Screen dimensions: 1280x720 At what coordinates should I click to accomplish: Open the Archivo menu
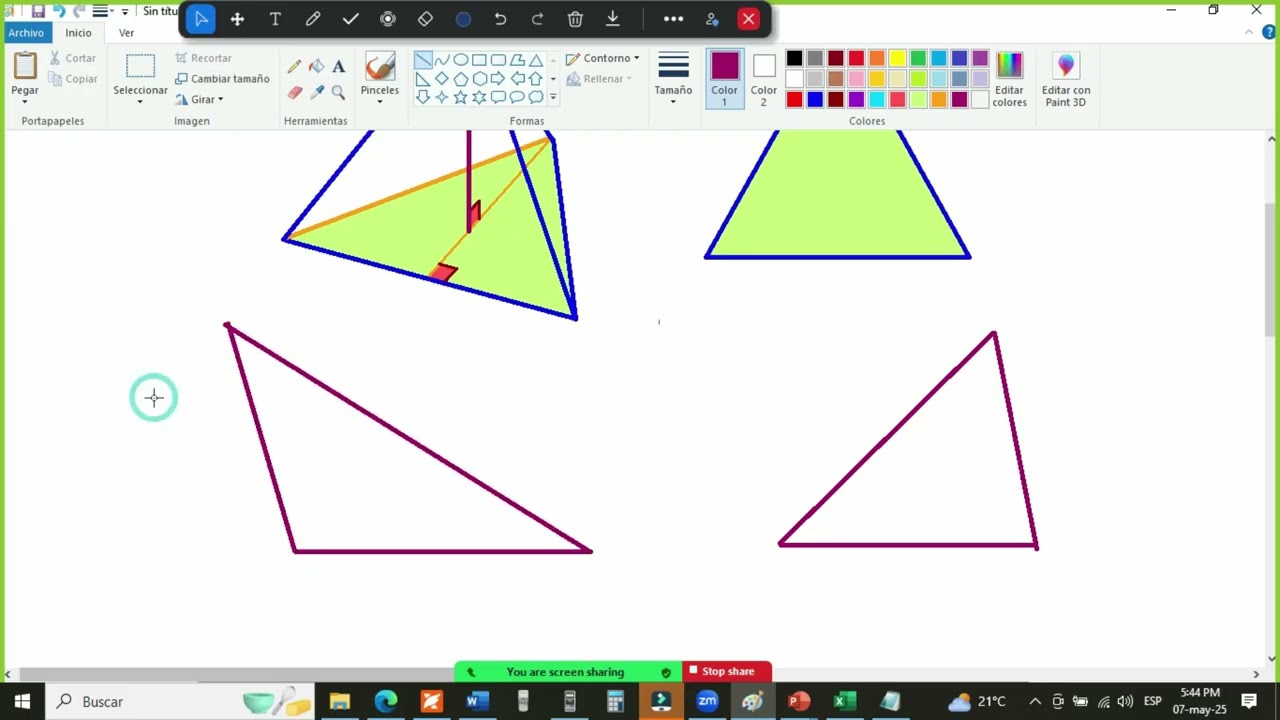(x=26, y=33)
